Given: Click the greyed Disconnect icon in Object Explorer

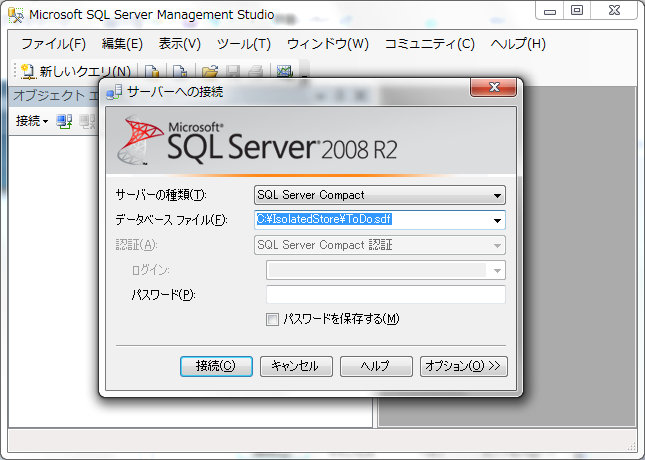Looking at the screenshot, I should [x=87, y=121].
